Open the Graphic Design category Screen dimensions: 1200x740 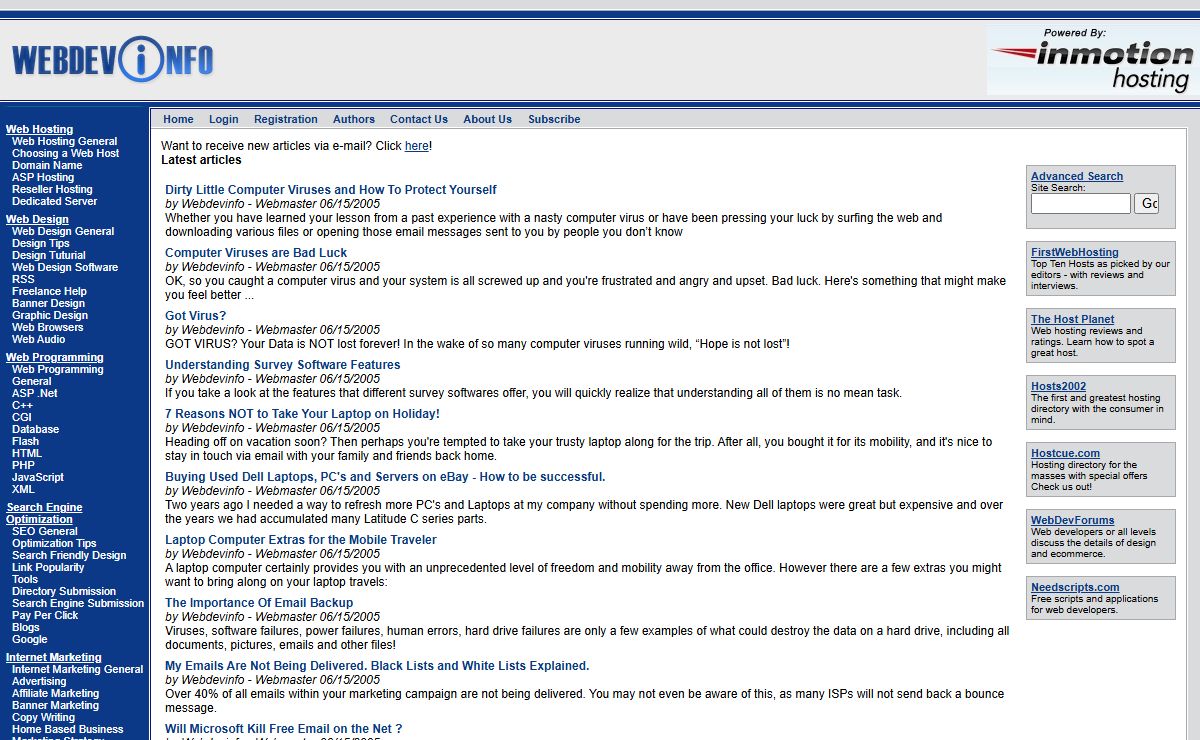click(50, 316)
